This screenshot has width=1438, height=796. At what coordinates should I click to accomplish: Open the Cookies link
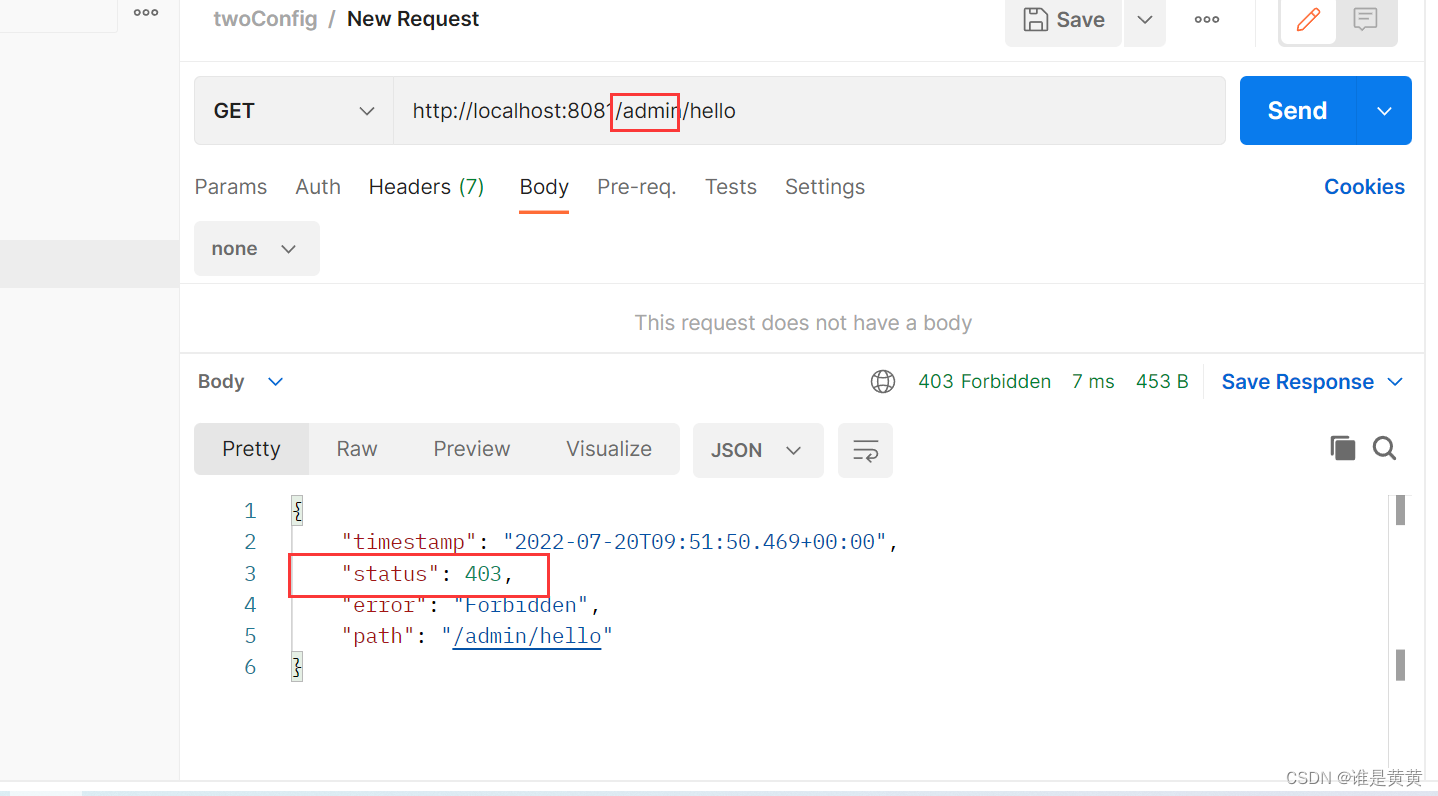point(1364,187)
